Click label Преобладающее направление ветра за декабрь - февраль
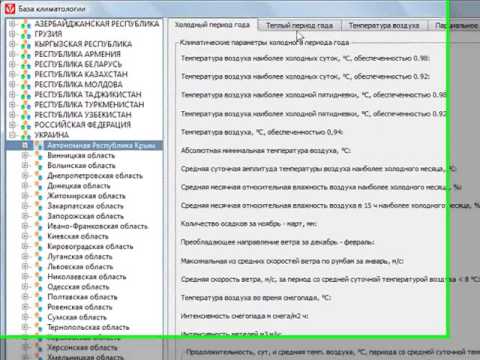 (277, 242)
